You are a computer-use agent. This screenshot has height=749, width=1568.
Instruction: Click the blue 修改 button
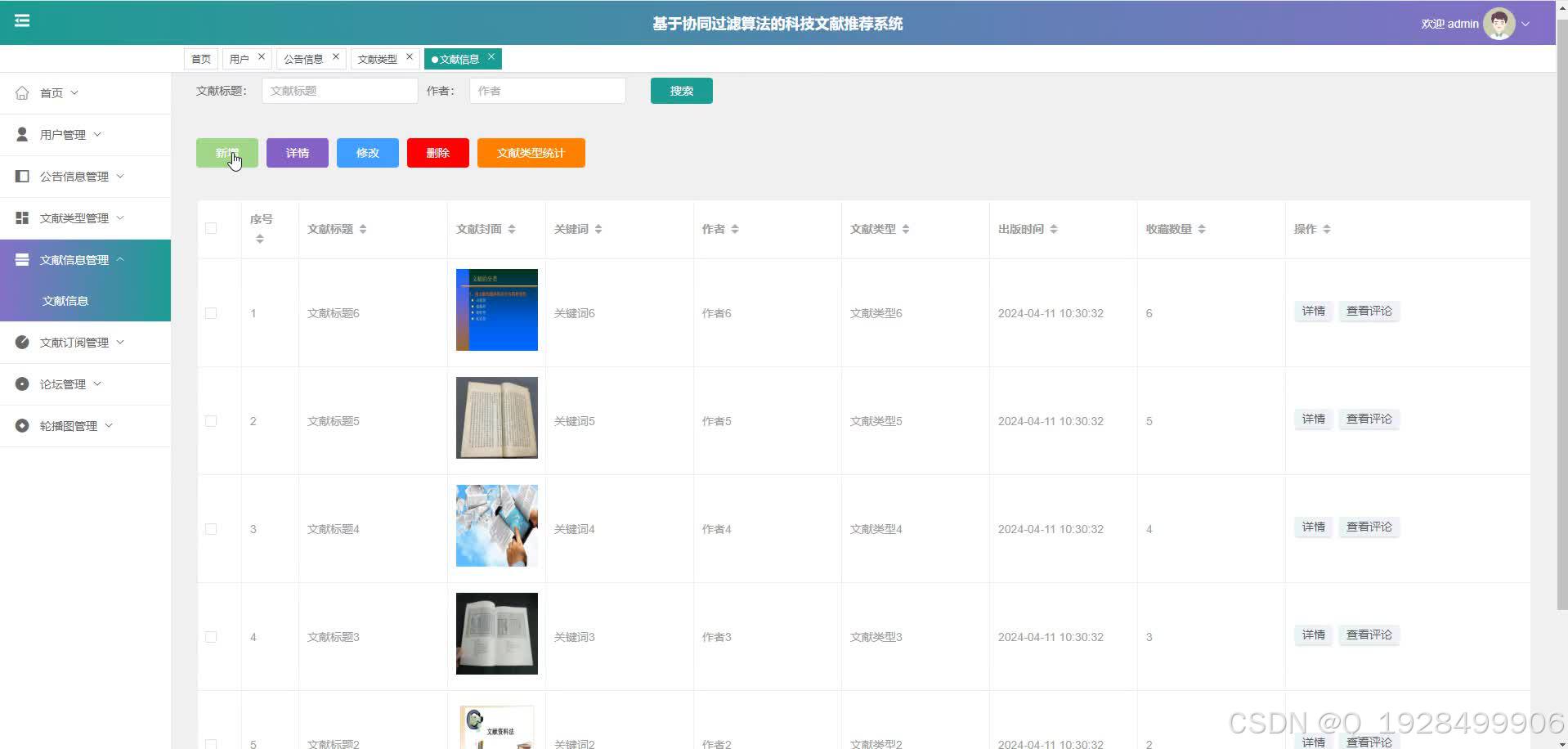[x=368, y=153]
